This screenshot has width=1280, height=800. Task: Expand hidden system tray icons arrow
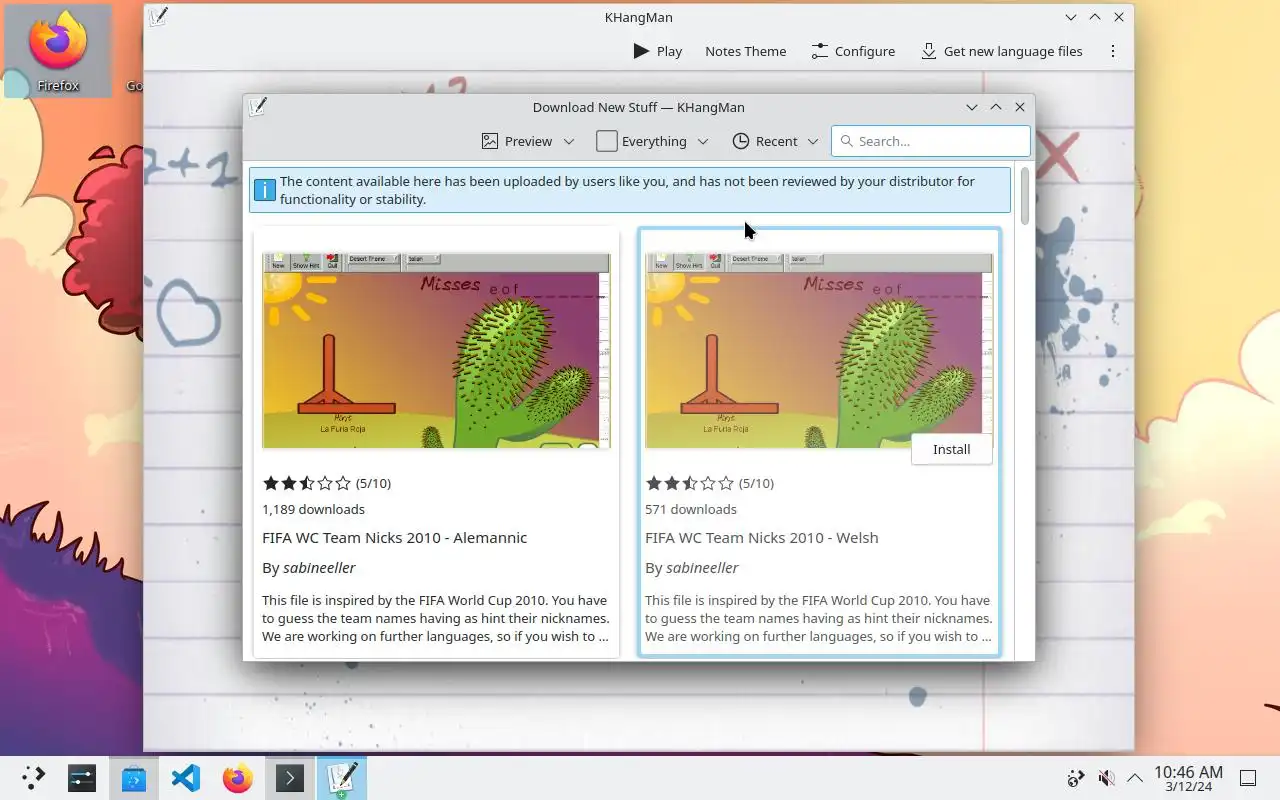(x=1135, y=778)
